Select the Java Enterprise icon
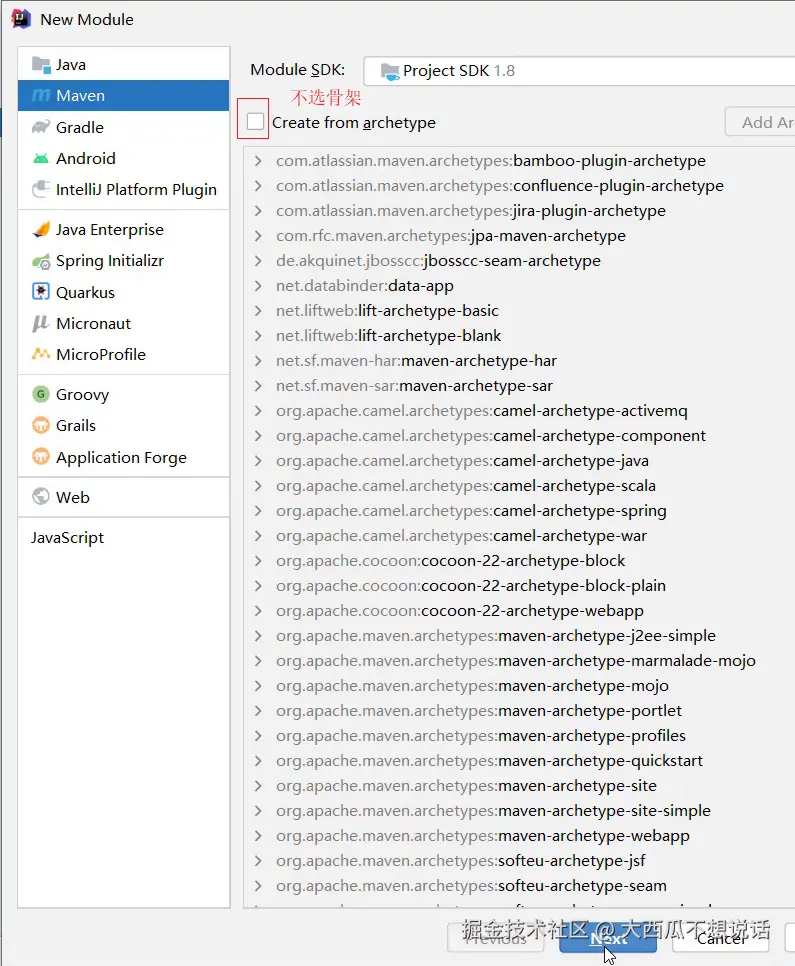The image size is (795, 966). pos(41,230)
